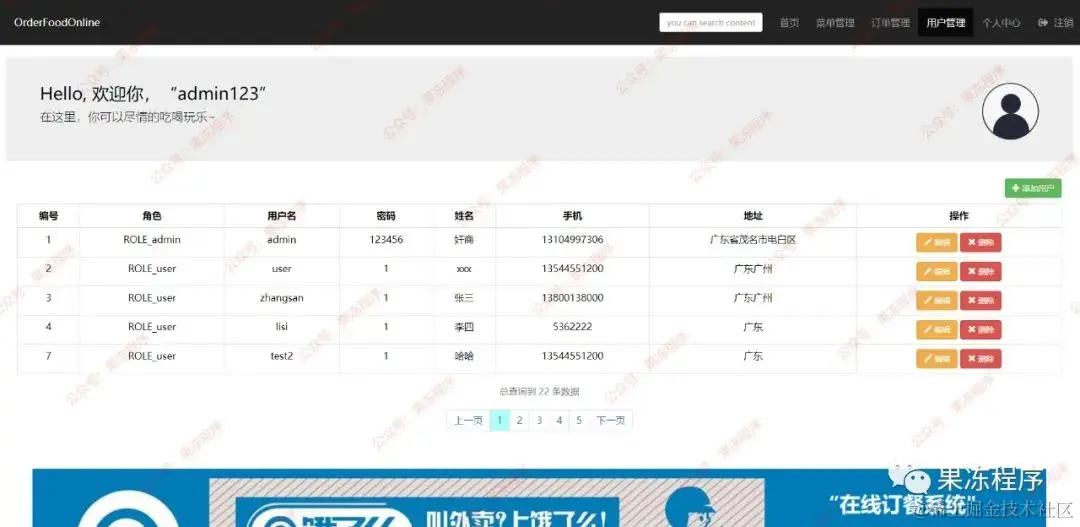Click the user avatar image

(1010, 112)
